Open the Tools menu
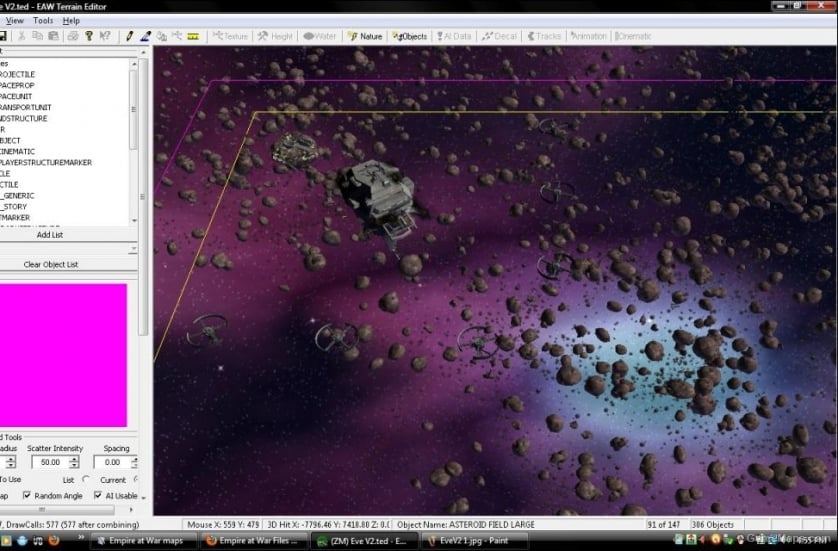This screenshot has height=551, width=838. (x=43, y=20)
